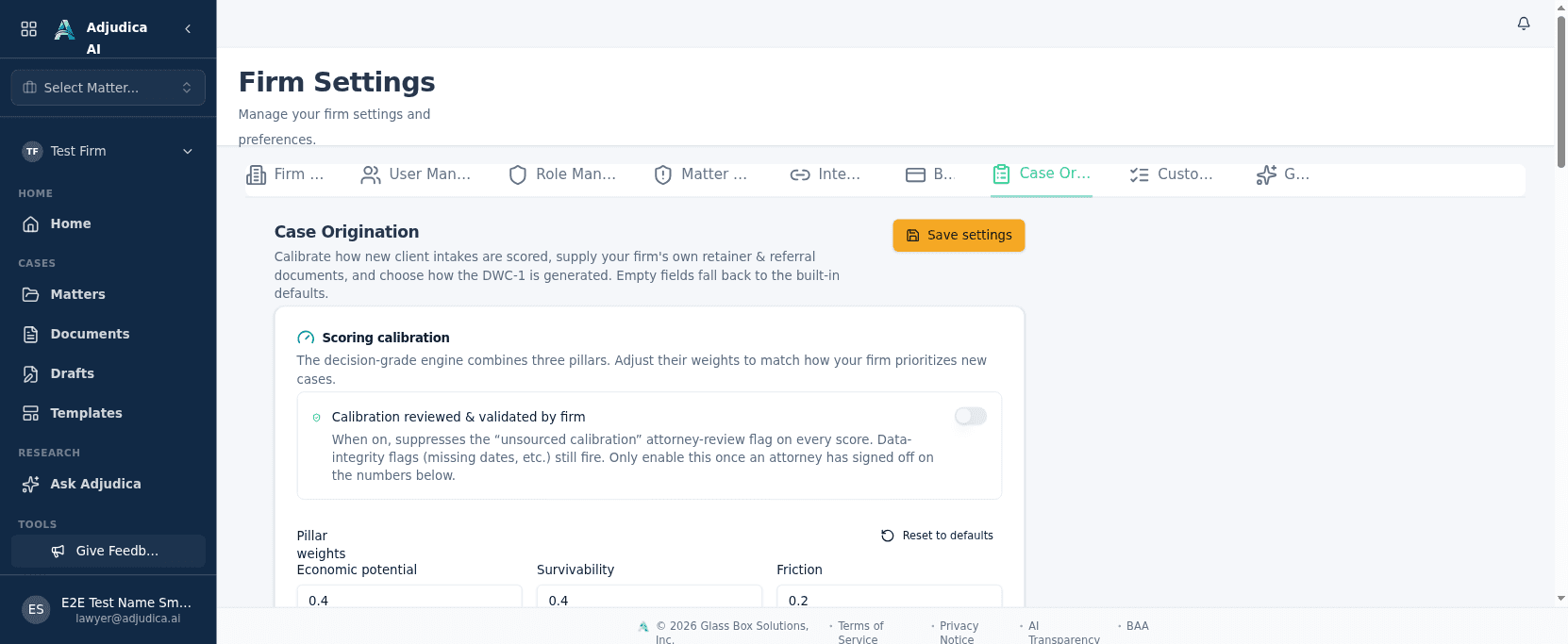Viewport: 1568px width, 644px height.
Task: Go to Matters in sidebar
Action: (108, 294)
